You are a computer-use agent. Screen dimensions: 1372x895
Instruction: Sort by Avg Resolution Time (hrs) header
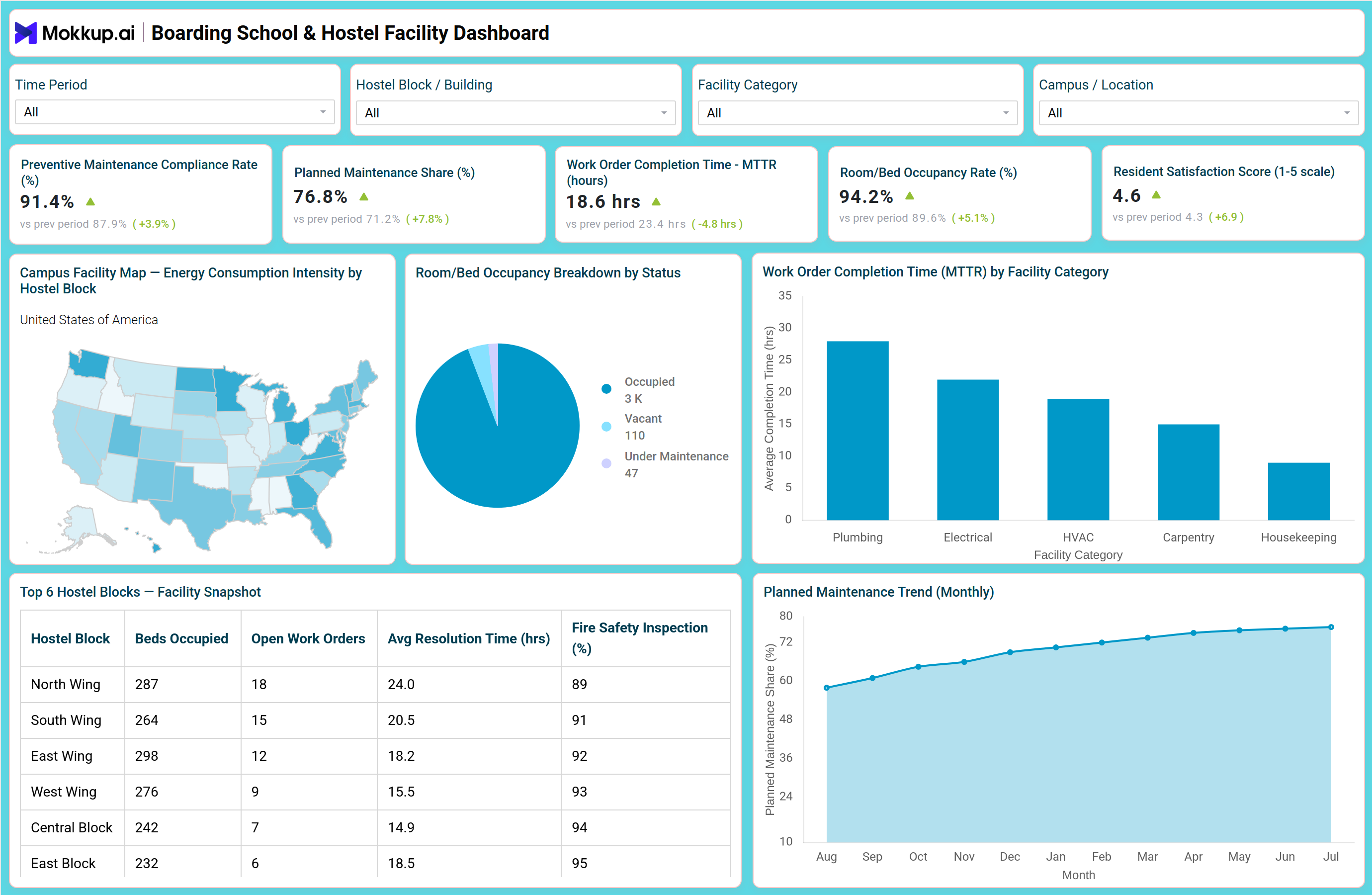(x=469, y=638)
